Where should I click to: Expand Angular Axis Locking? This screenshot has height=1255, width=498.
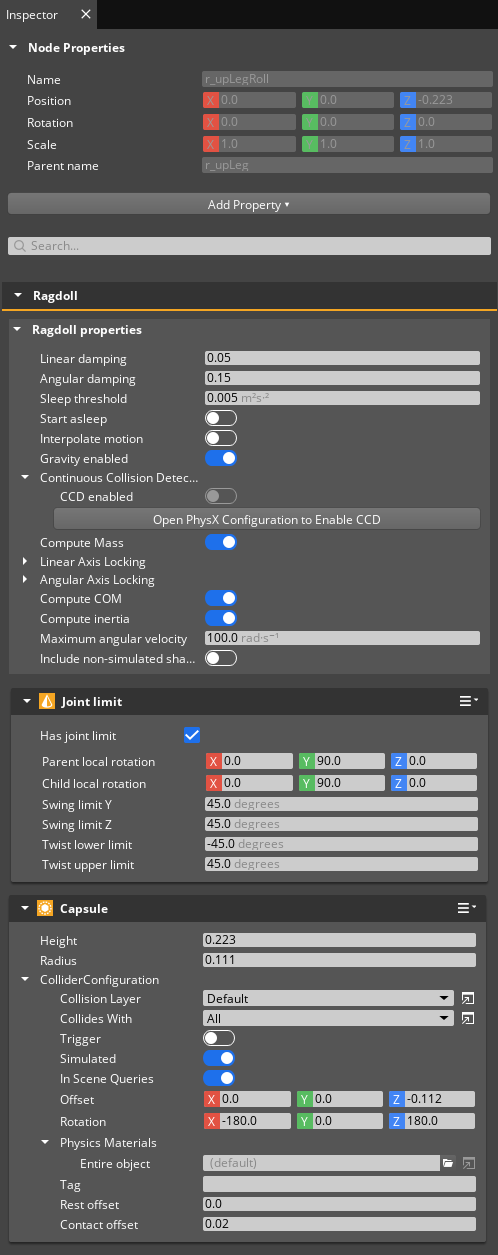pos(26,580)
